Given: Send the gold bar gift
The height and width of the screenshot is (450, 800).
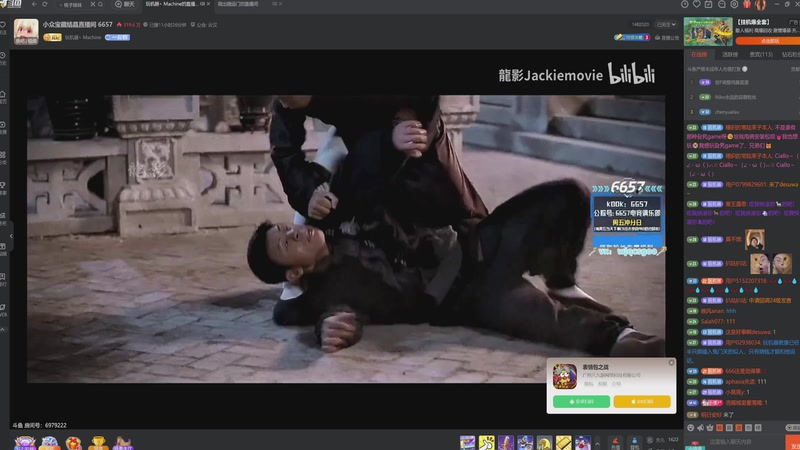Looking at the screenshot, I should 563,443.
